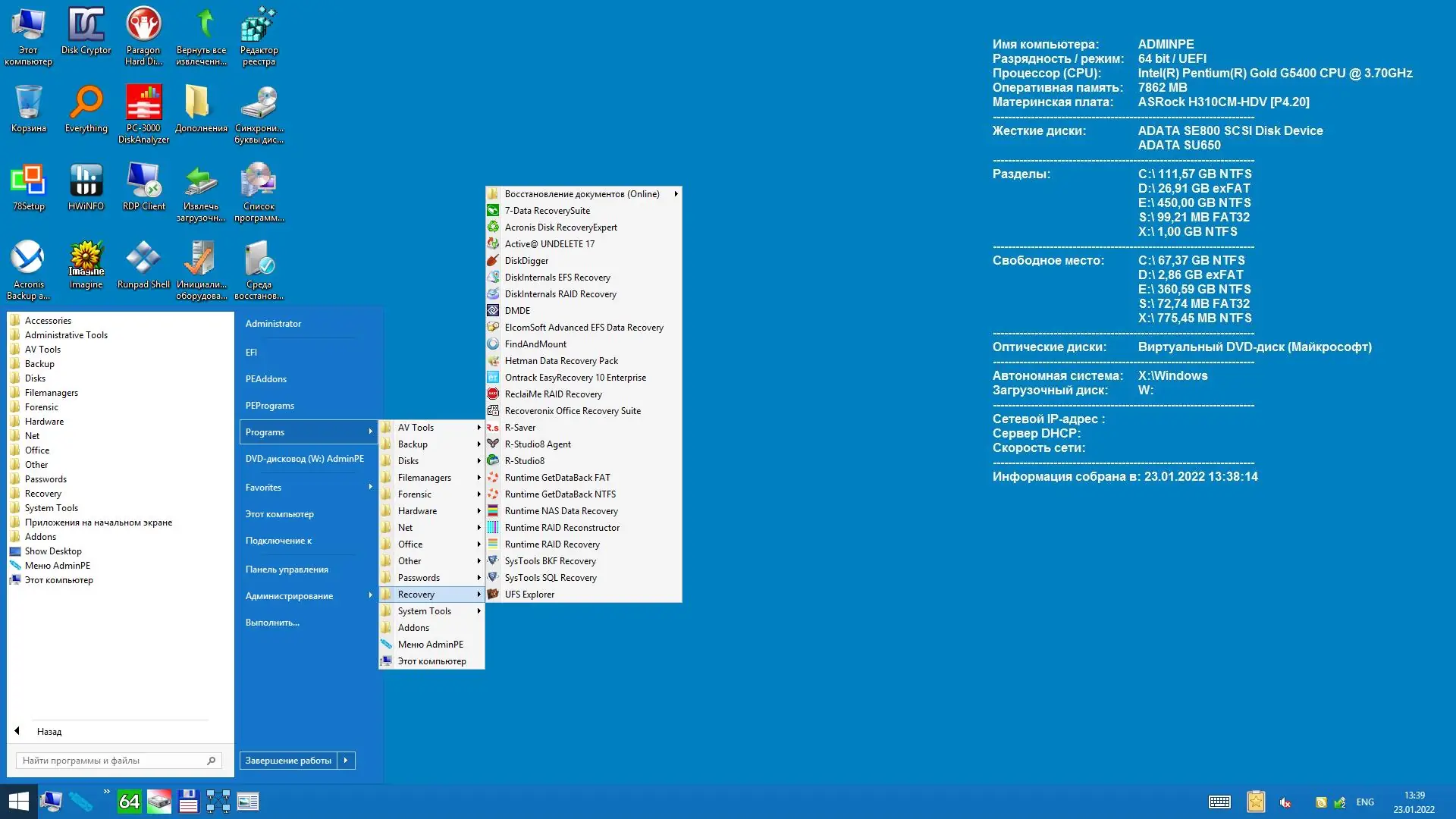Launch Runpad Shell desktop icon
The width and height of the screenshot is (1456, 819).
(143, 264)
